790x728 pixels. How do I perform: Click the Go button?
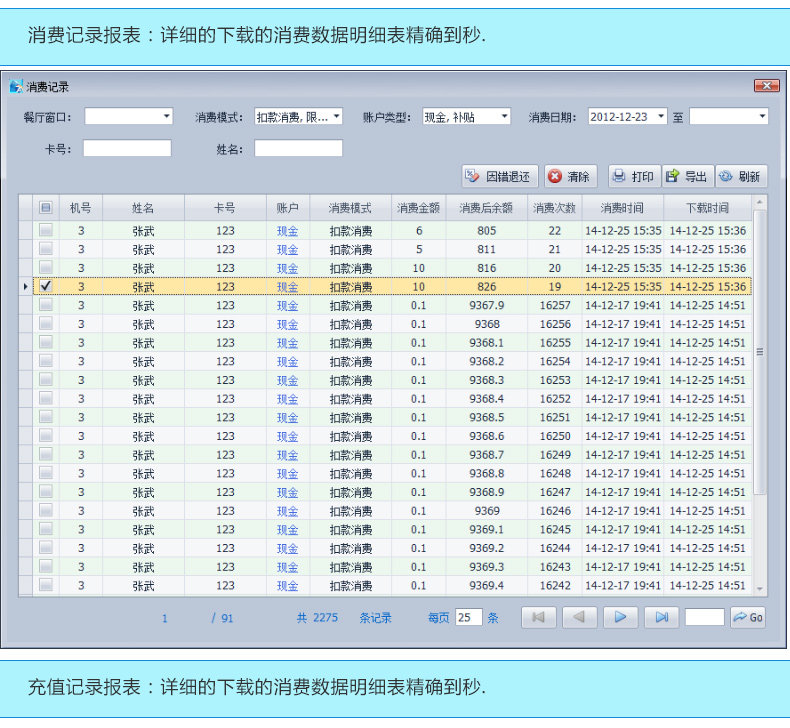point(748,617)
